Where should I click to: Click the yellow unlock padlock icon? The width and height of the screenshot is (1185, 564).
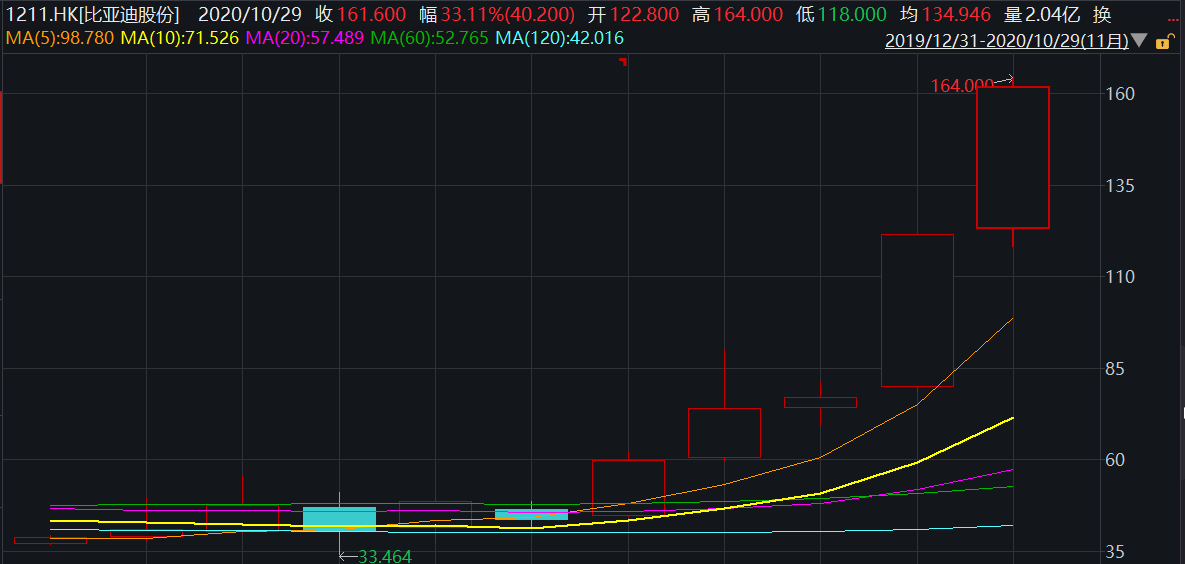(x=1163, y=42)
